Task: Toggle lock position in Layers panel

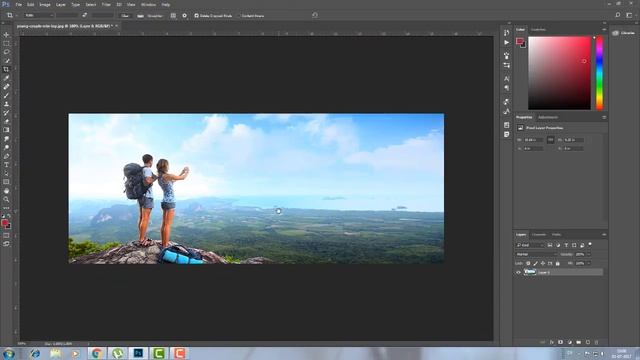Action: tap(542, 263)
